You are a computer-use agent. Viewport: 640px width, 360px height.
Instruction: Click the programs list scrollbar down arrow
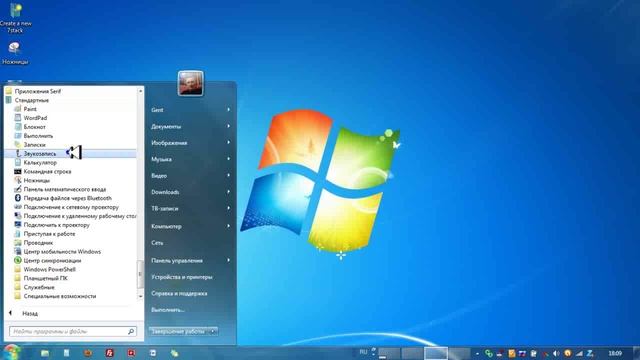click(x=140, y=296)
